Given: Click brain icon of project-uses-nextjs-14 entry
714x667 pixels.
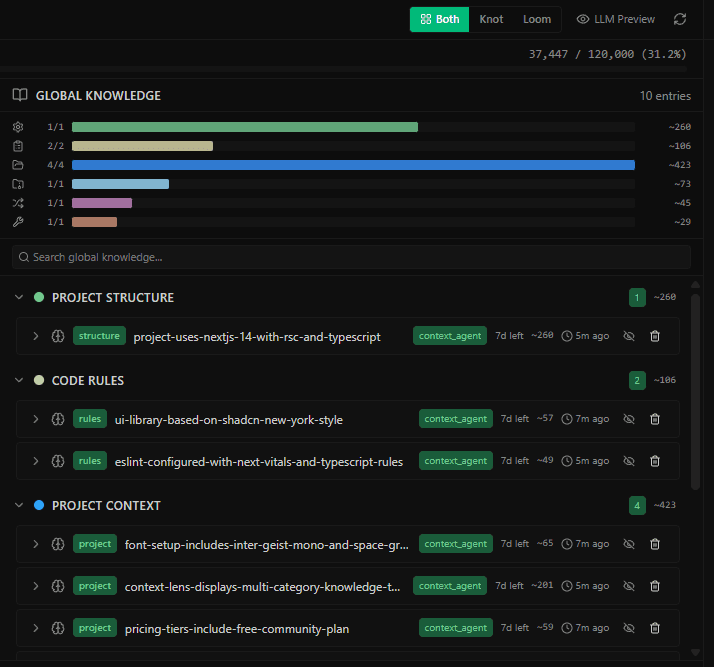Looking at the screenshot, I should pyautogui.click(x=58, y=336).
